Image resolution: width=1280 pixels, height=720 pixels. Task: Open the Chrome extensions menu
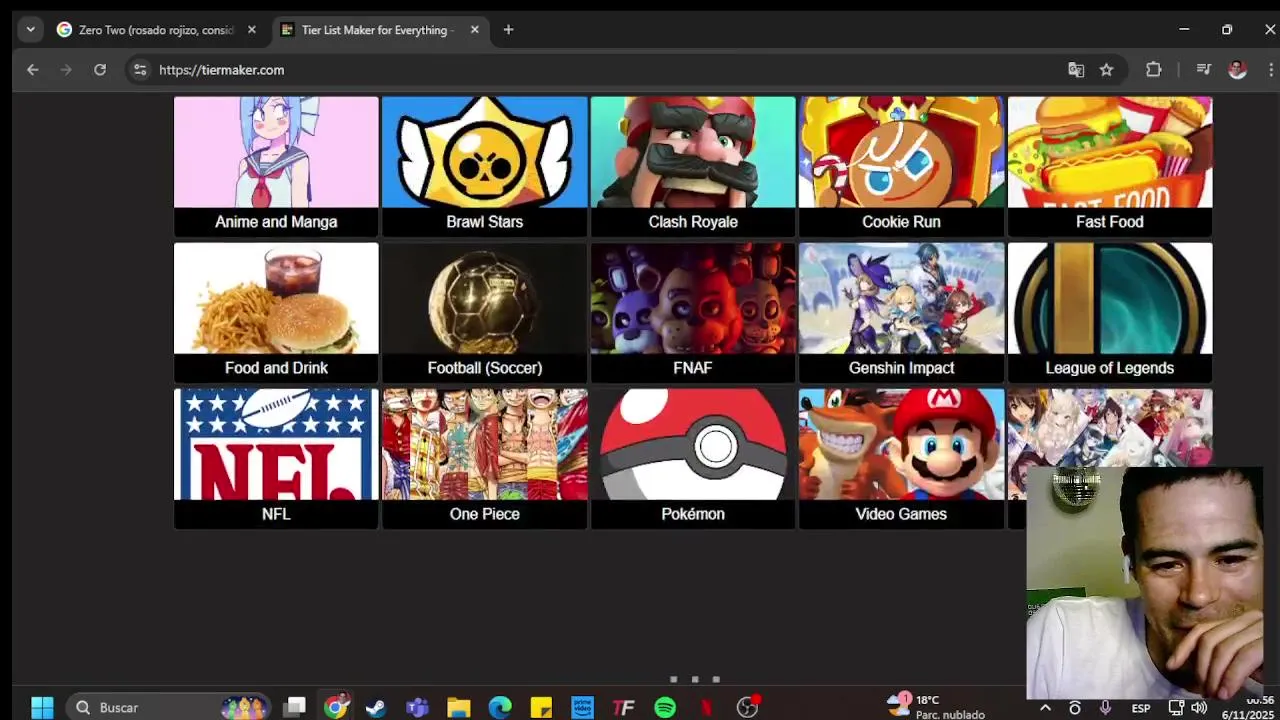pos(1154,70)
